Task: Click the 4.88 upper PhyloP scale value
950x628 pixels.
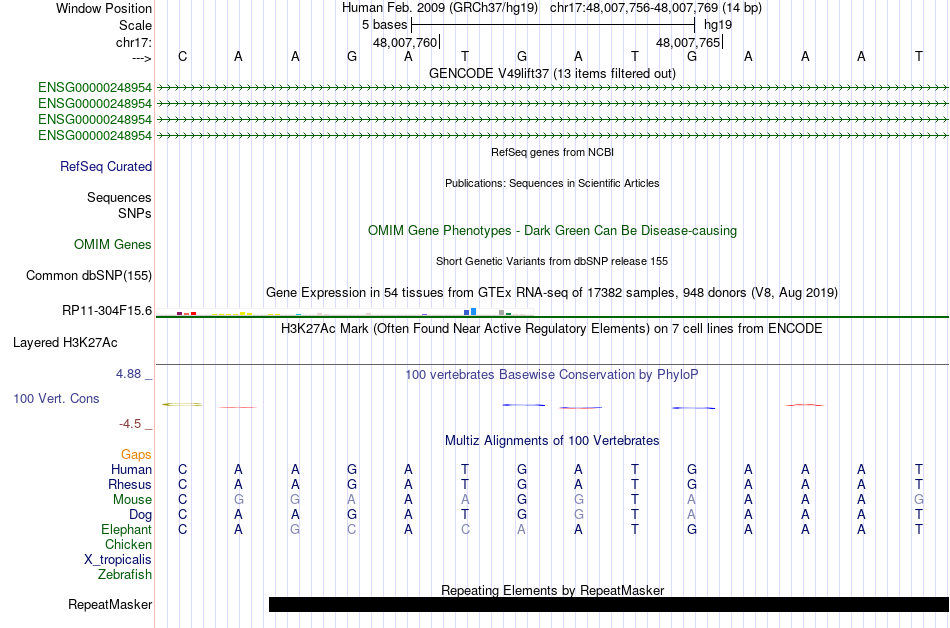Action: (128, 374)
